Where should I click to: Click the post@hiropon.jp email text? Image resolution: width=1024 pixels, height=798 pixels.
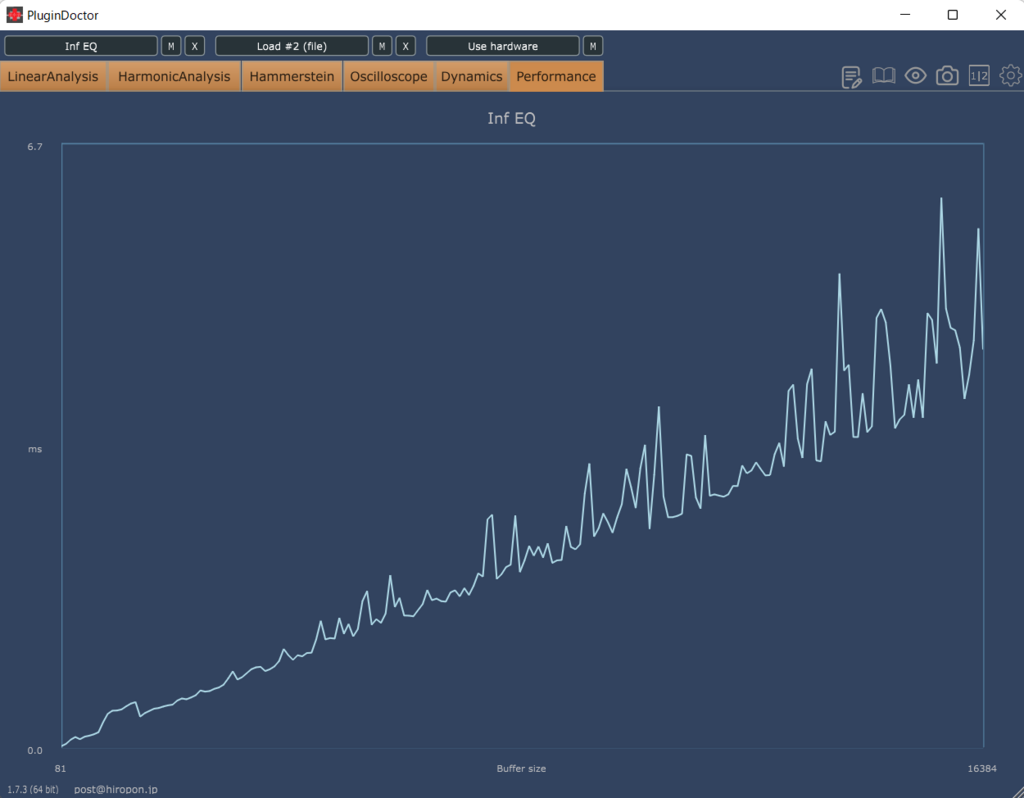[x=116, y=790]
